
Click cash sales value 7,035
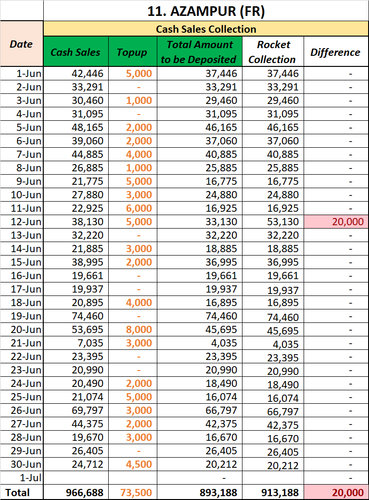76,343
